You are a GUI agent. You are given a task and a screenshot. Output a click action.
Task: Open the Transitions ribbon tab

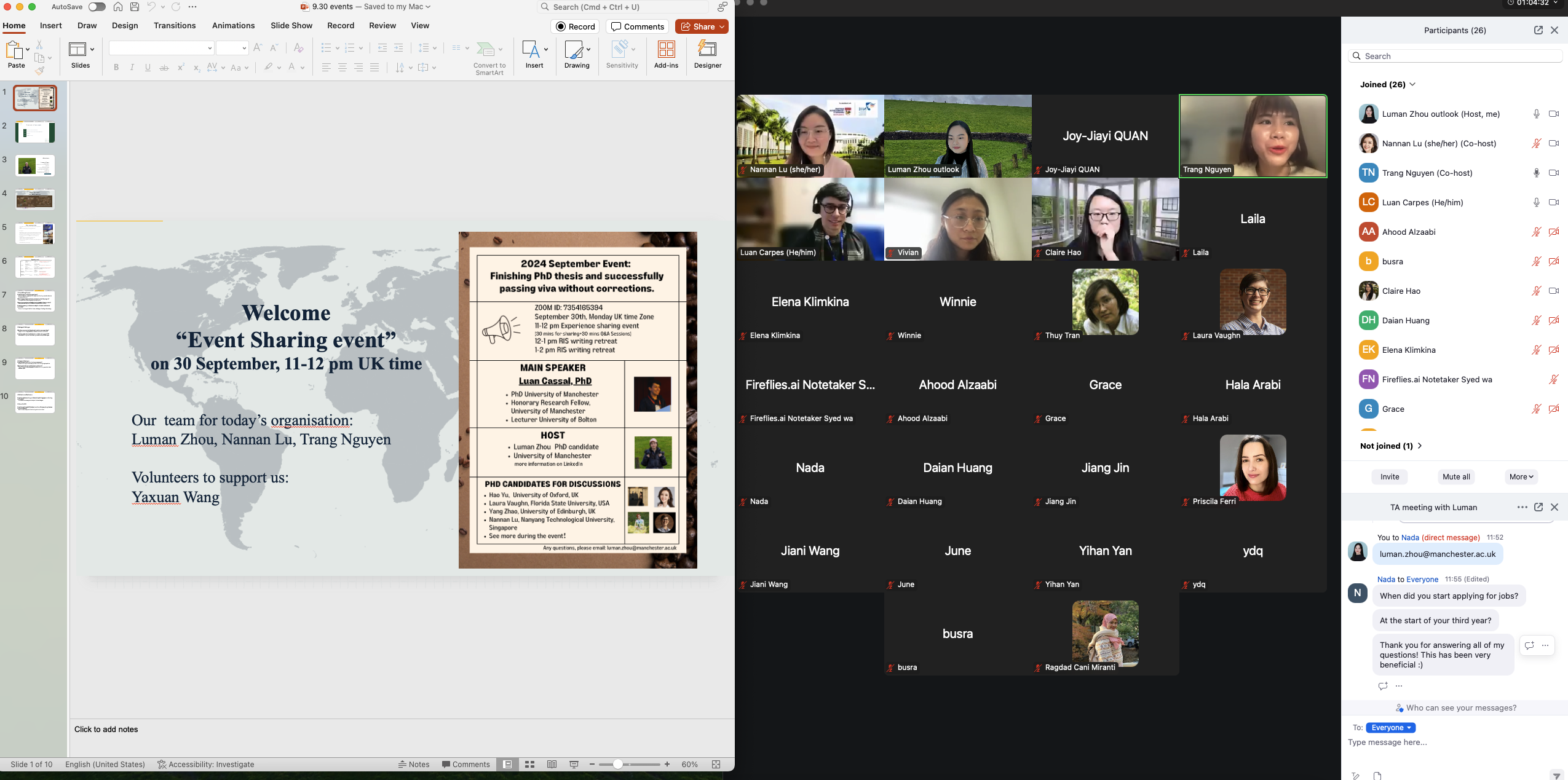pos(175,26)
